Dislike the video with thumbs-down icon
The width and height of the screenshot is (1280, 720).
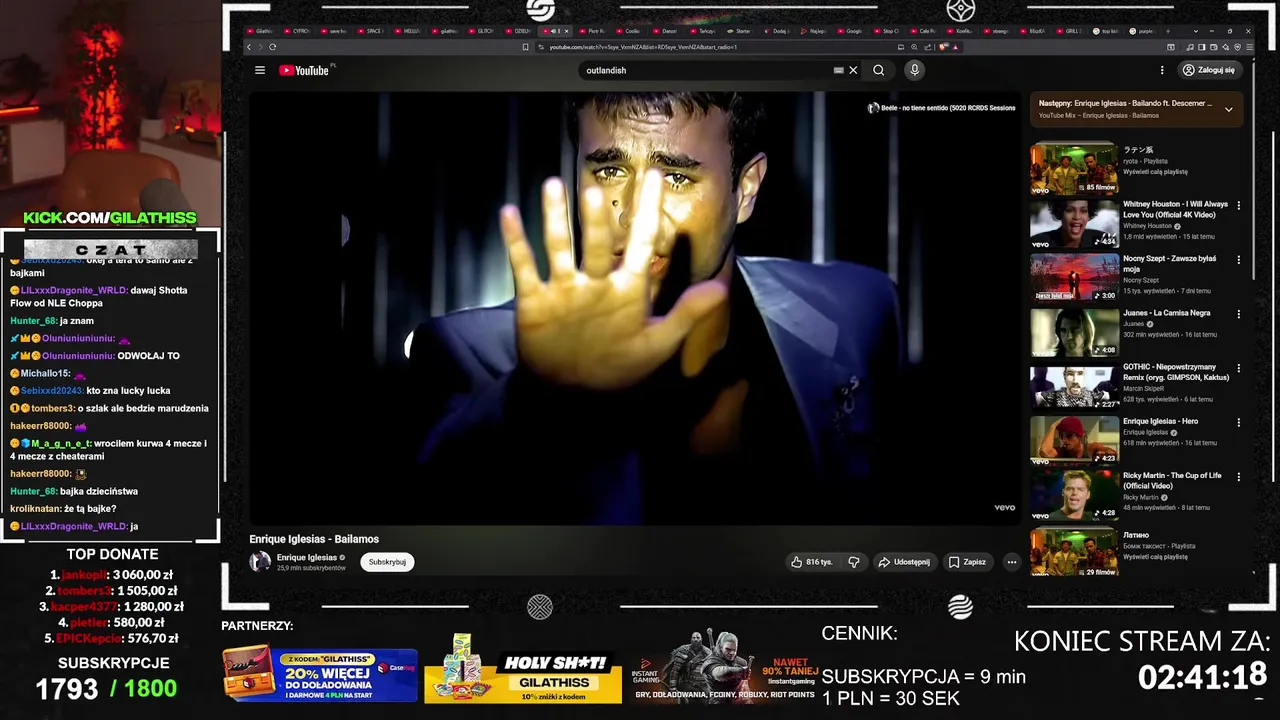854,562
